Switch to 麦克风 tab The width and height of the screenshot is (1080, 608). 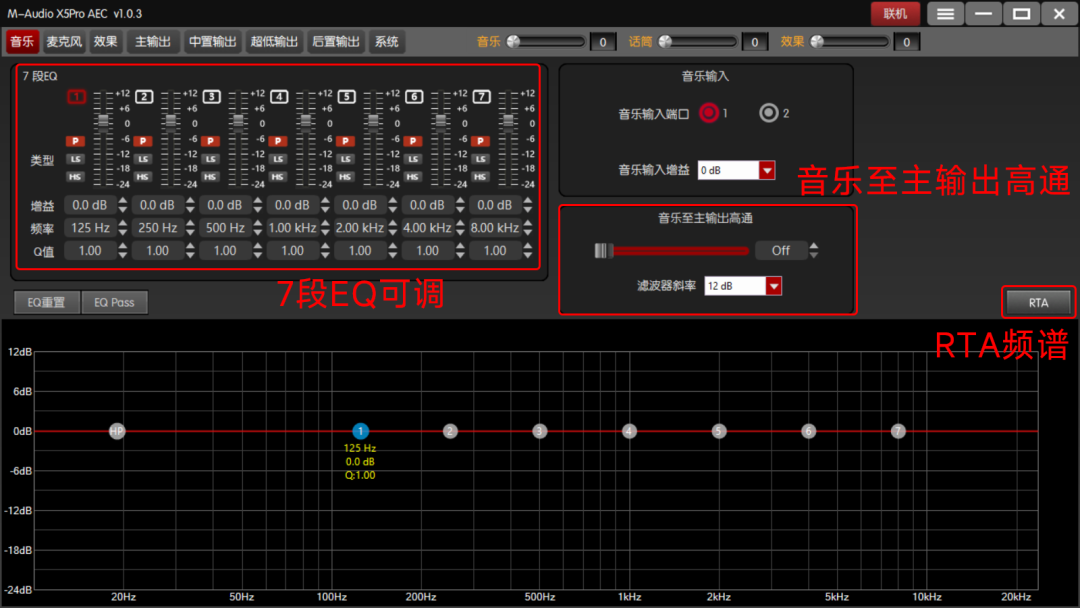click(x=63, y=42)
